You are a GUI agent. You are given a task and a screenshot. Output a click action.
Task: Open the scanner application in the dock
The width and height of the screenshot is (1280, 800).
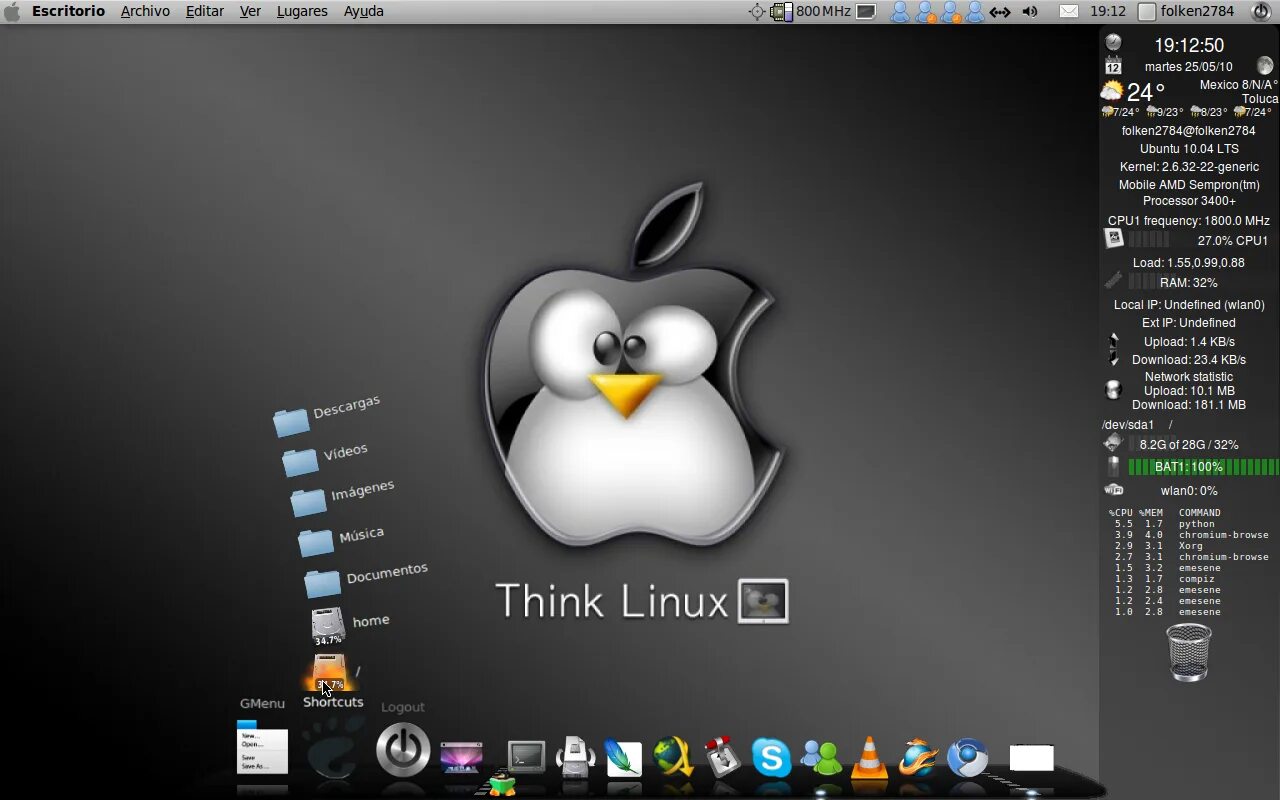(575, 757)
